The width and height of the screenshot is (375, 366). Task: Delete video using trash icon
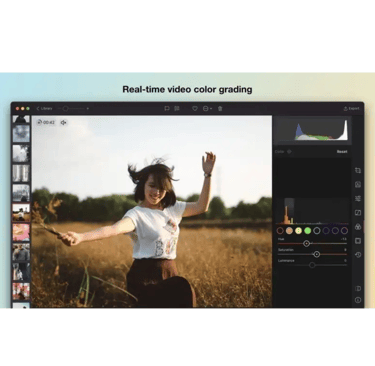click(x=220, y=108)
